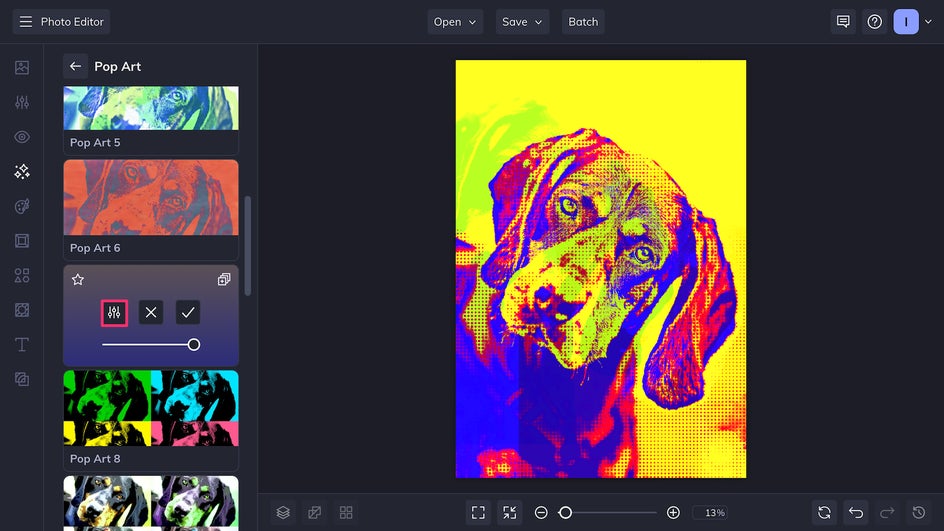
Task: Open the Overlays tool in sidebar
Action: [22, 310]
